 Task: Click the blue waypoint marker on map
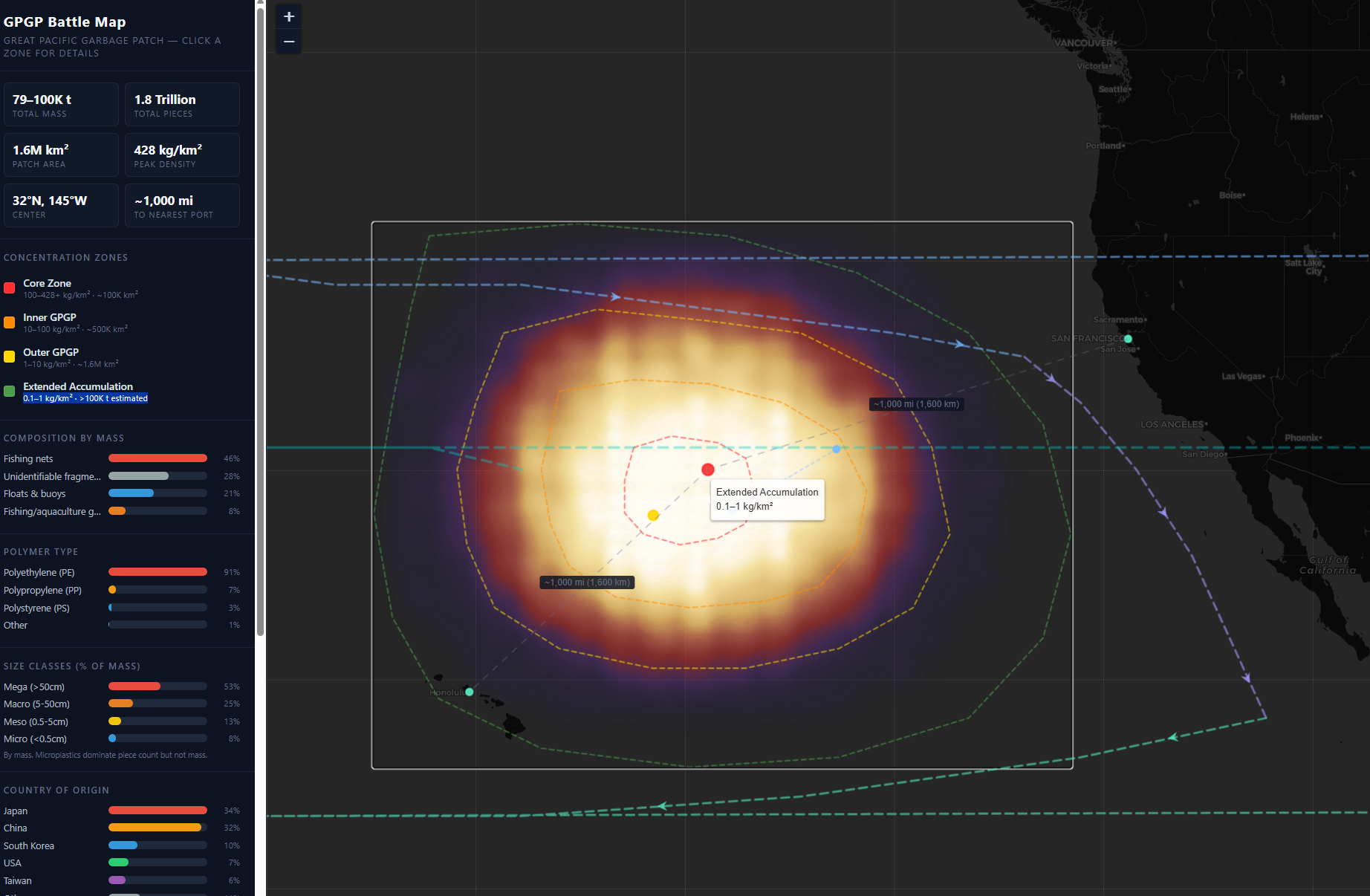click(837, 449)
